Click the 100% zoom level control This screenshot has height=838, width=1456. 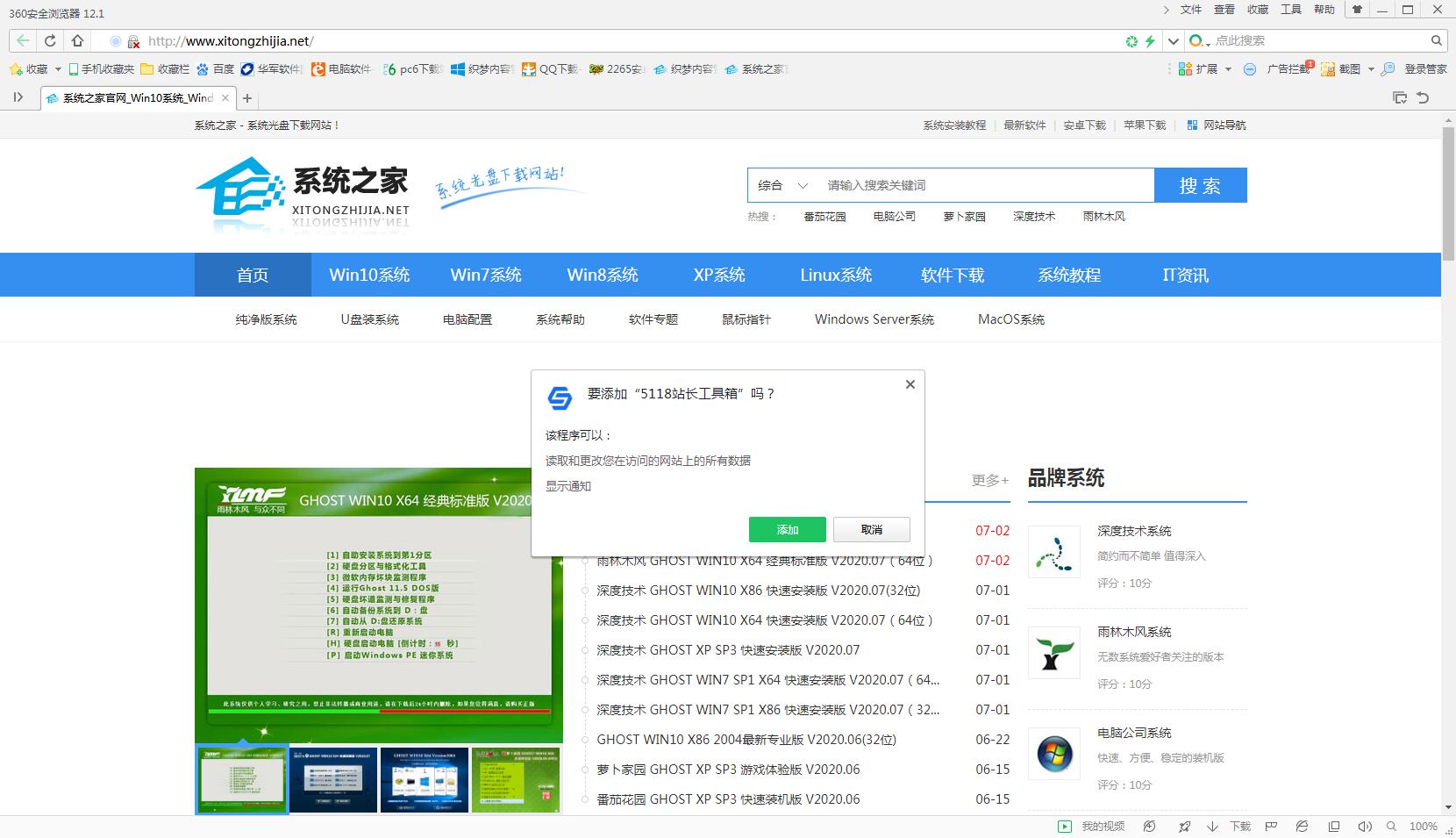(x=1423, y=826)
